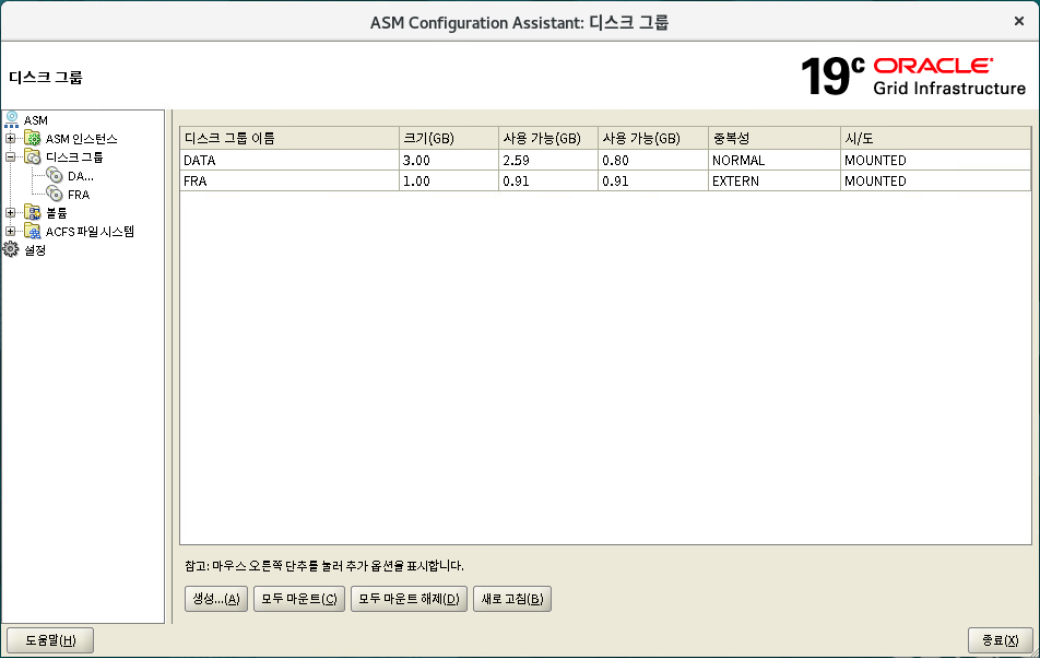
Task: Sort by 시/도 column header
Action: pos(936,138)
